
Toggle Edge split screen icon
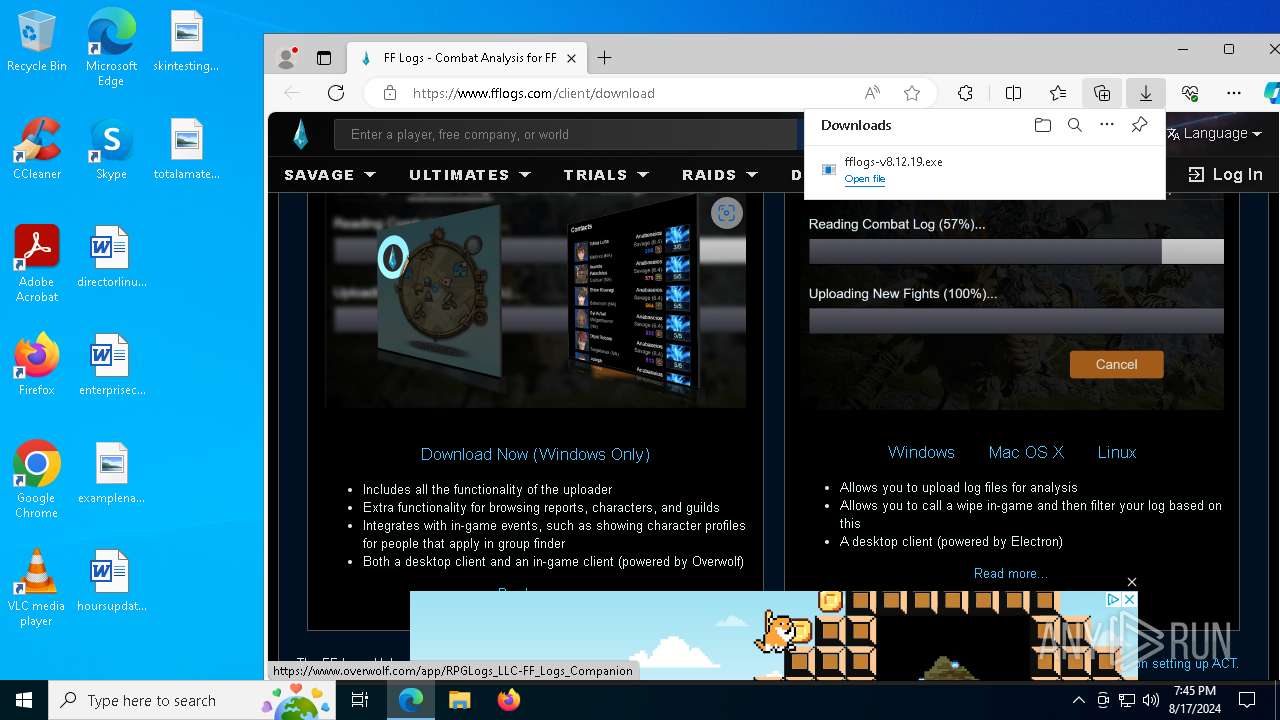(1014, 93)
